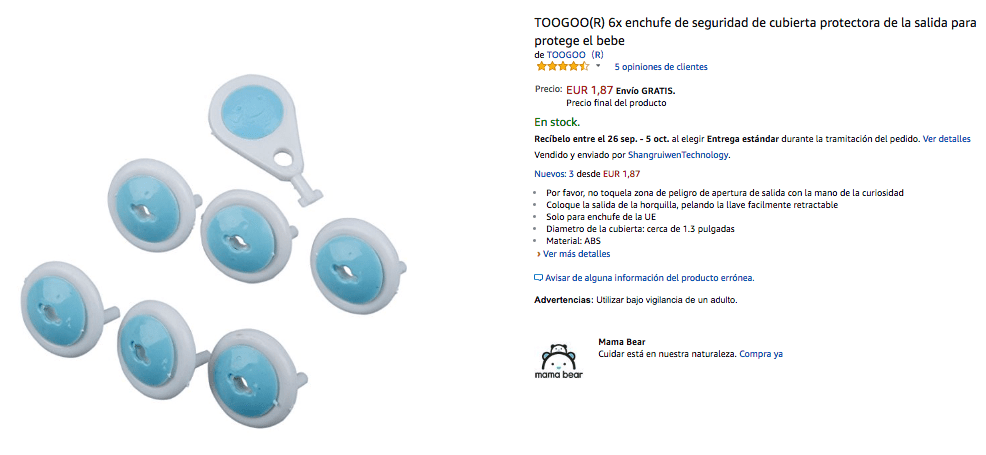The height and width of the screenshot is (455, 986).
Task: Click 'Envío GRATIS.' shipping text
Action: [x=646, y=91]
